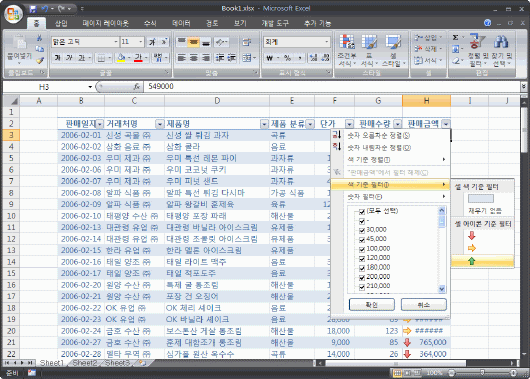Image resolution: width=530 pixels, height=379 pixels.
Task: Click the middle vertical align icon
Action: pyautogui.click(x=194, y=42)
